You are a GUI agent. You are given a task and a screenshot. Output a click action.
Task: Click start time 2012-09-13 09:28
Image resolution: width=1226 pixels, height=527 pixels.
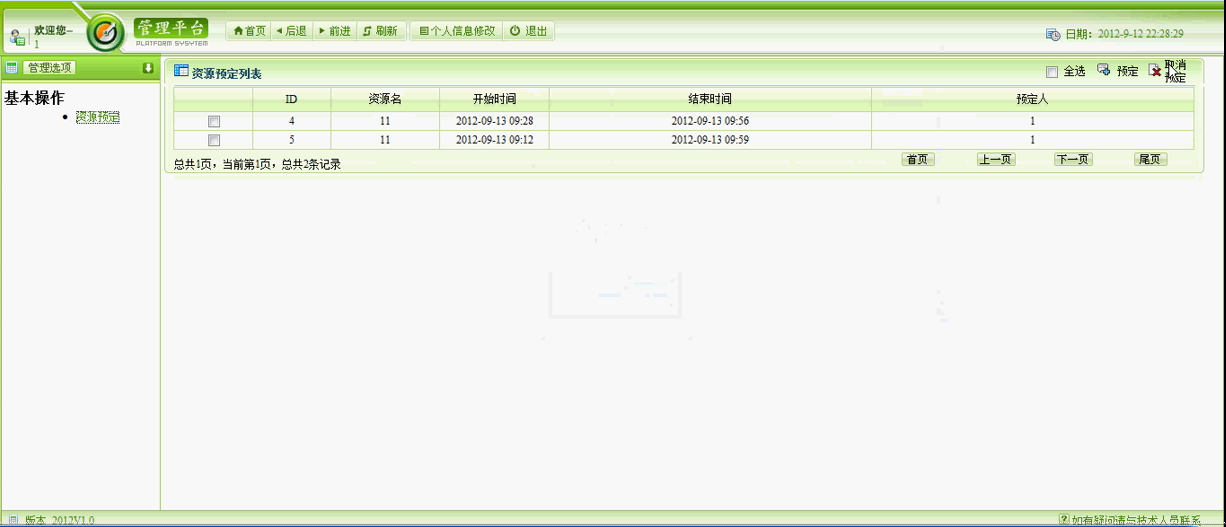tap(494, 121)
